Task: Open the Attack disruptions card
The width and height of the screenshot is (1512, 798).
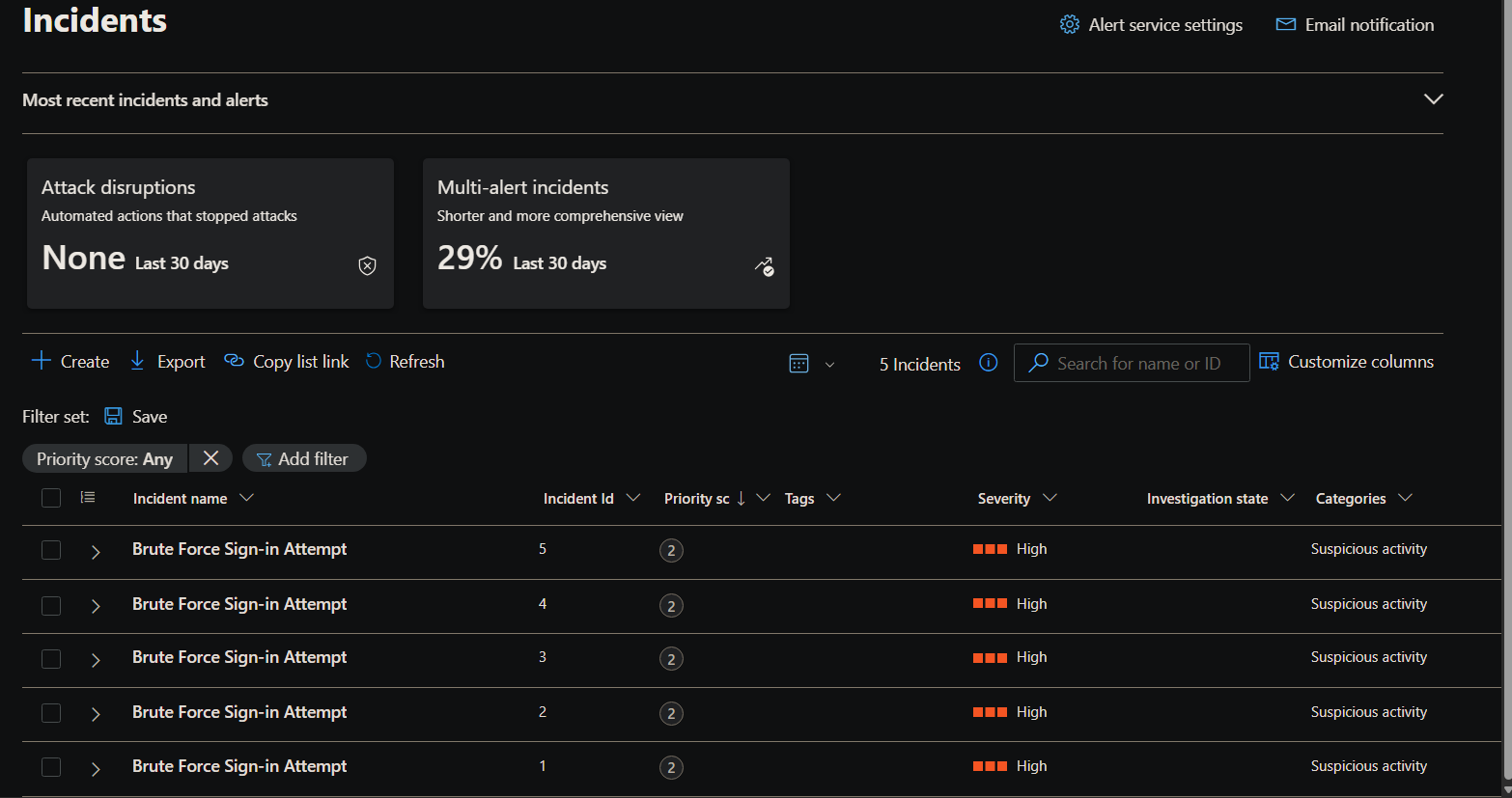Action: click(x=210, y=234)
